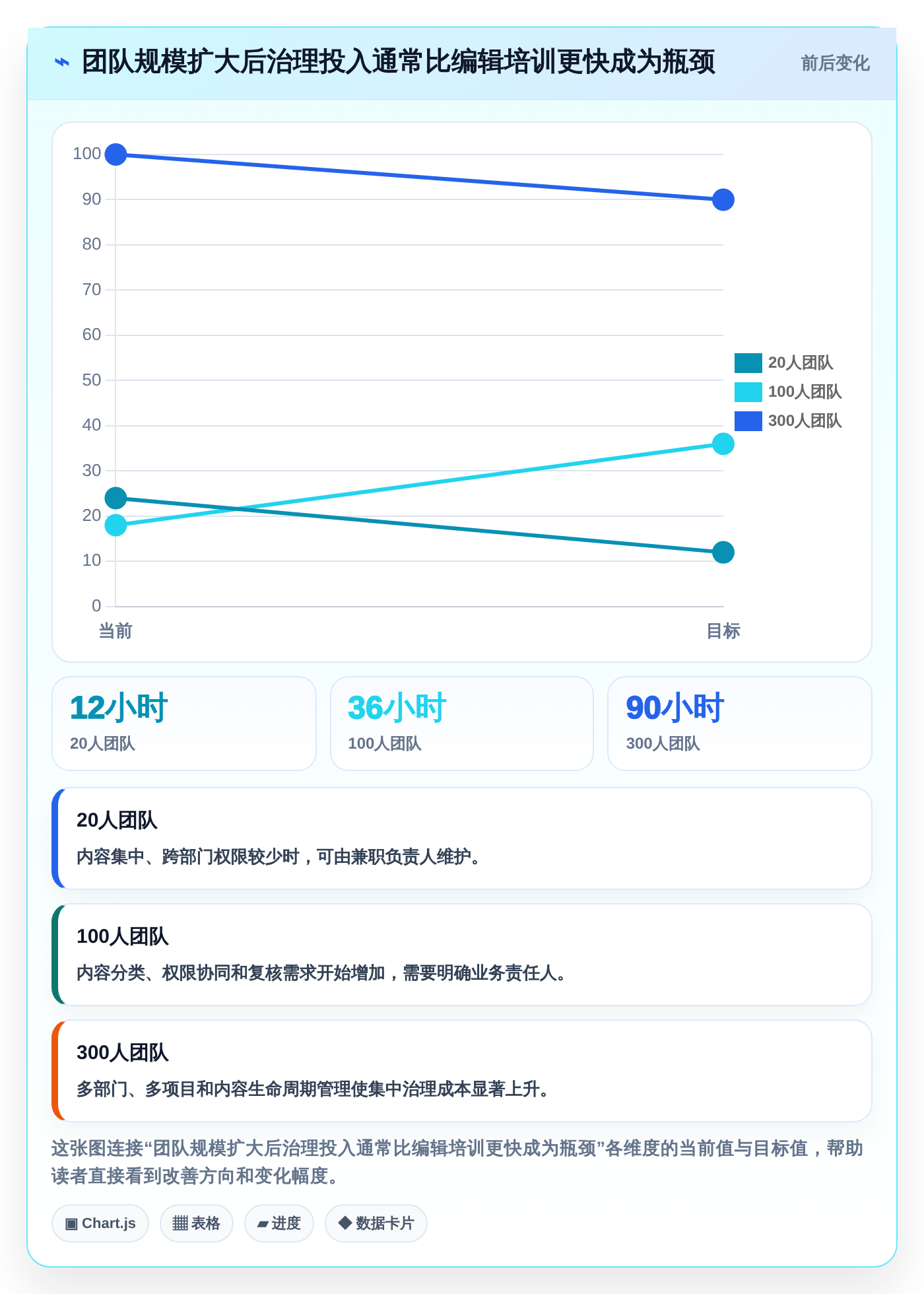Select the 20人团队 current point at 24

point(115,498)
